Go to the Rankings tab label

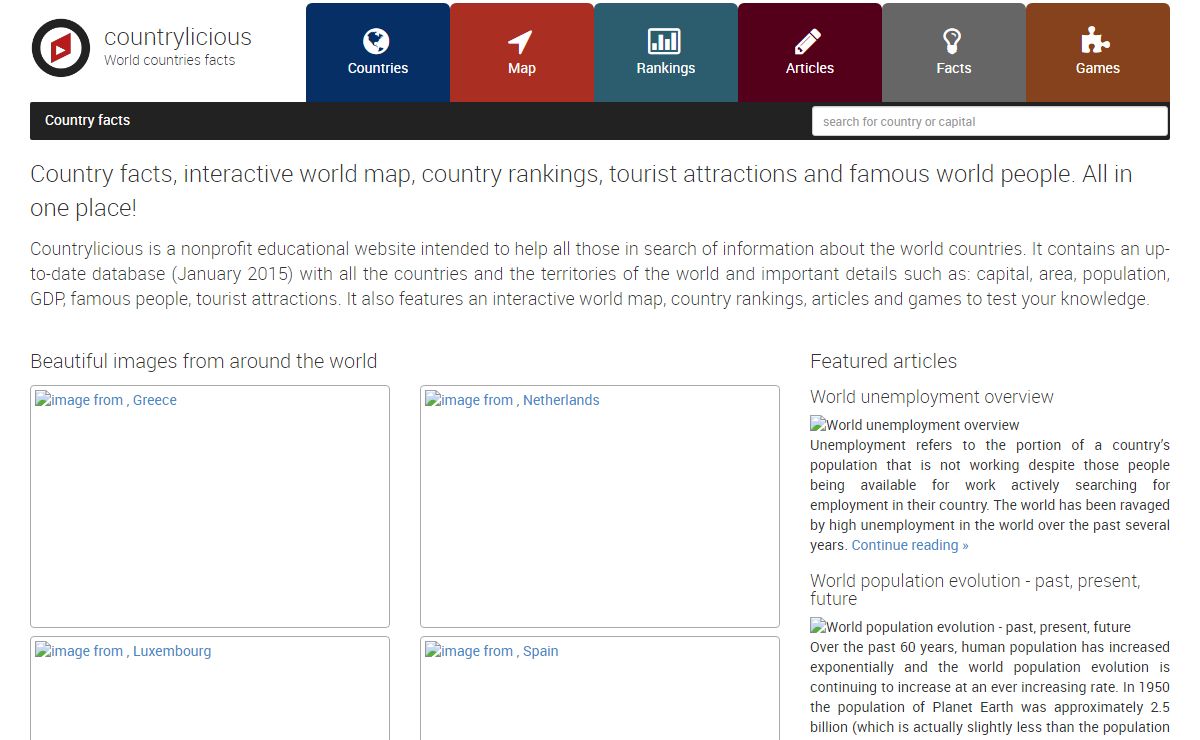coord(666,68)
